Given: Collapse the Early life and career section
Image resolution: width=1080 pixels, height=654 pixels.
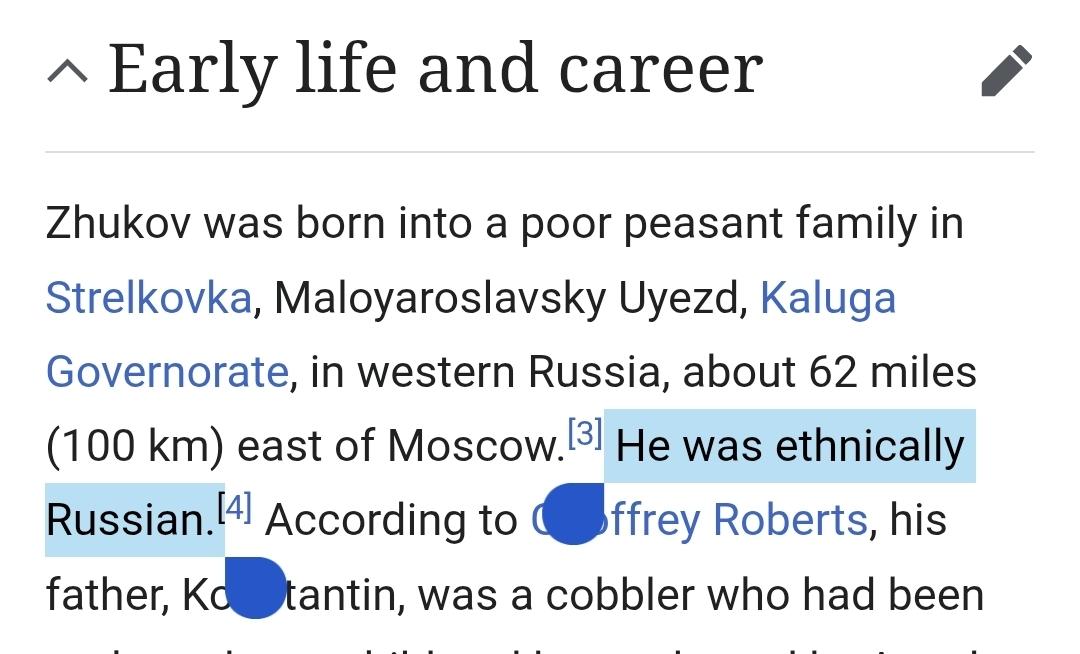Looking at the screenshot, I should click(69, 71).
